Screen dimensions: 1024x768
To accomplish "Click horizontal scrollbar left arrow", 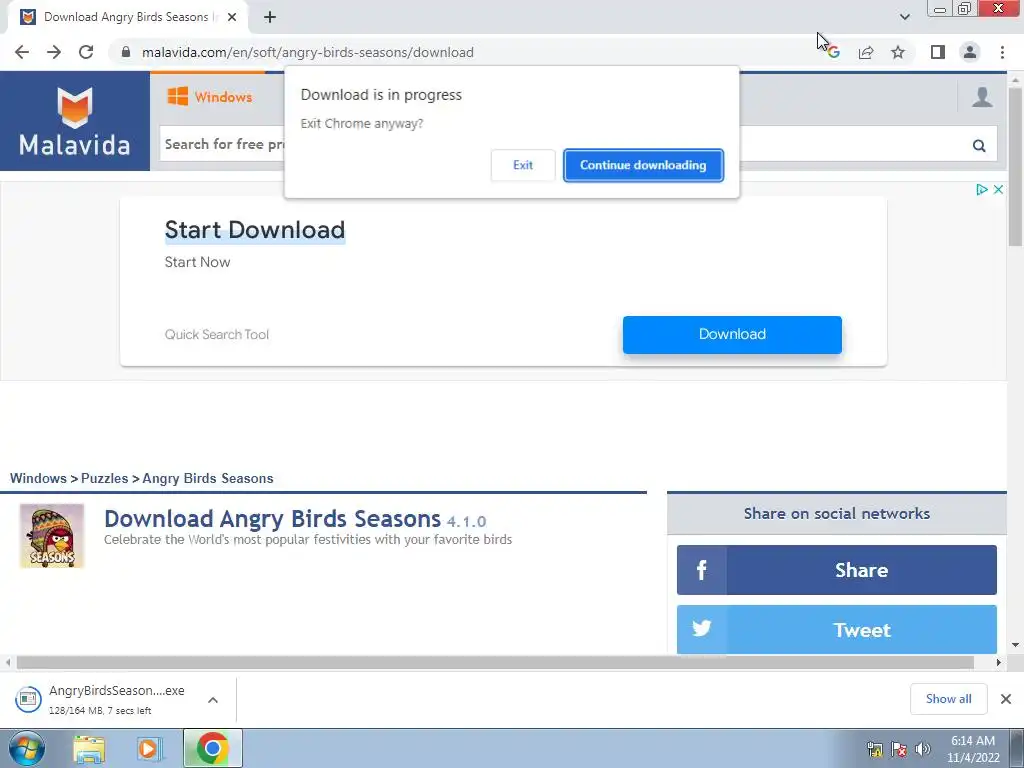I will point(8,662).
